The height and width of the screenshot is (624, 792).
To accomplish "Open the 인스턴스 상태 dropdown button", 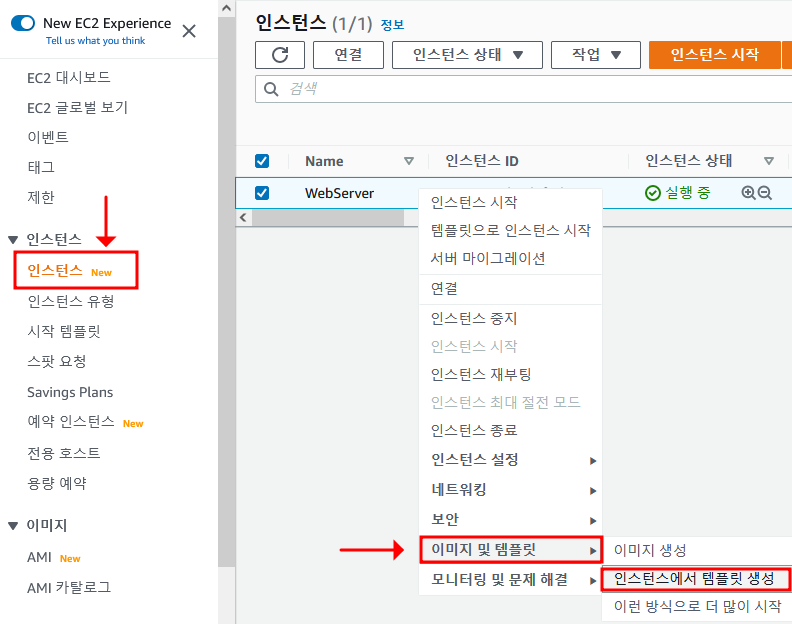I will 467,55.
